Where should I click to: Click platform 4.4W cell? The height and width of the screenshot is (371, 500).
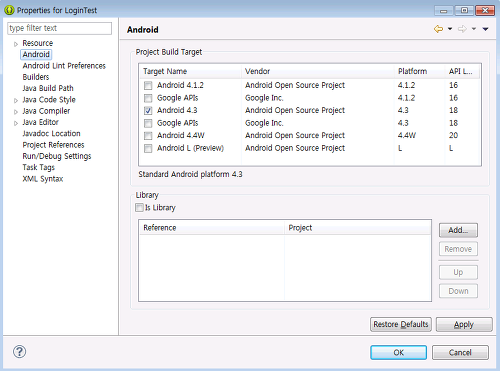(407, 135)
